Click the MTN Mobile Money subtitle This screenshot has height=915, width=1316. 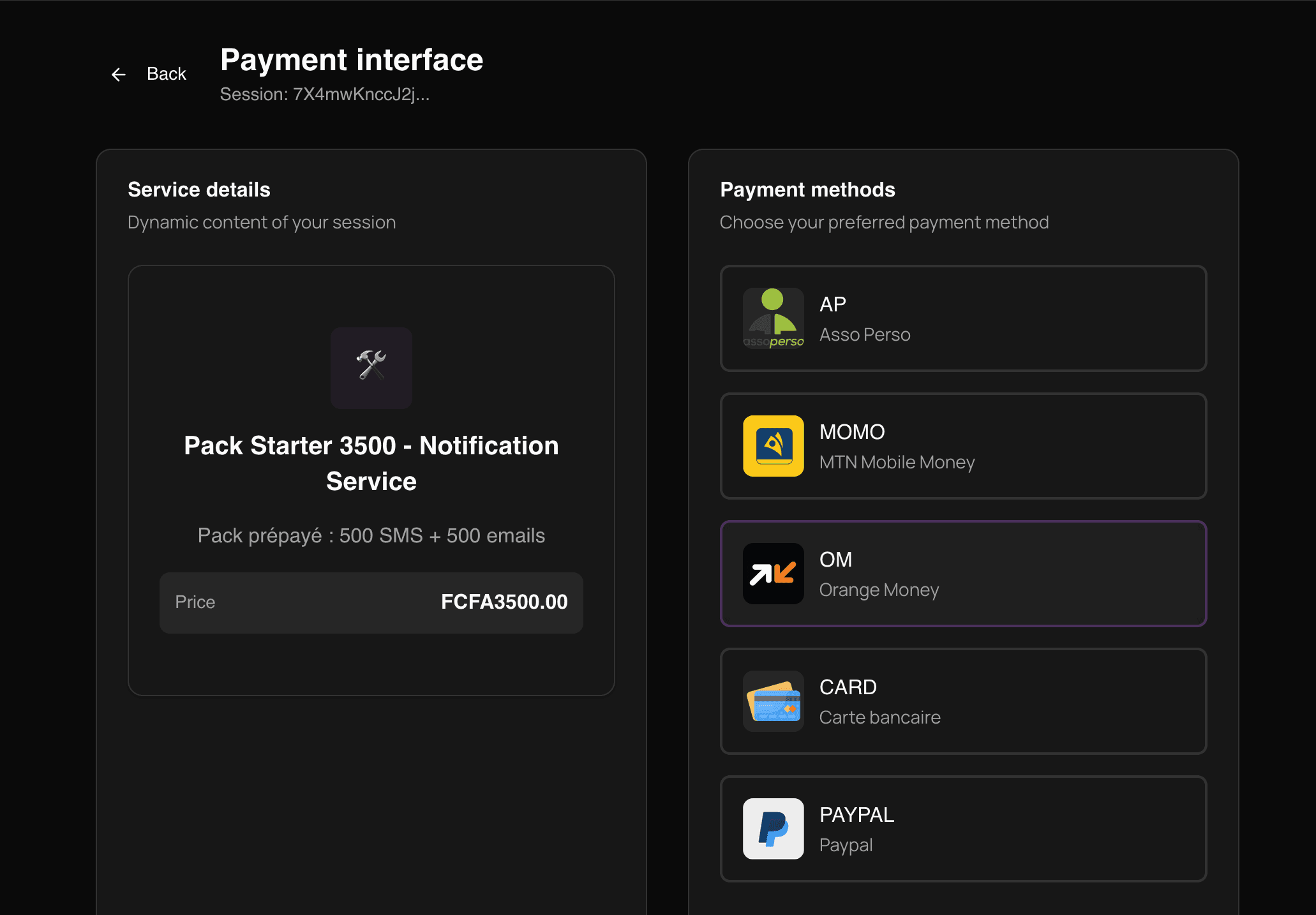(897, 462)
